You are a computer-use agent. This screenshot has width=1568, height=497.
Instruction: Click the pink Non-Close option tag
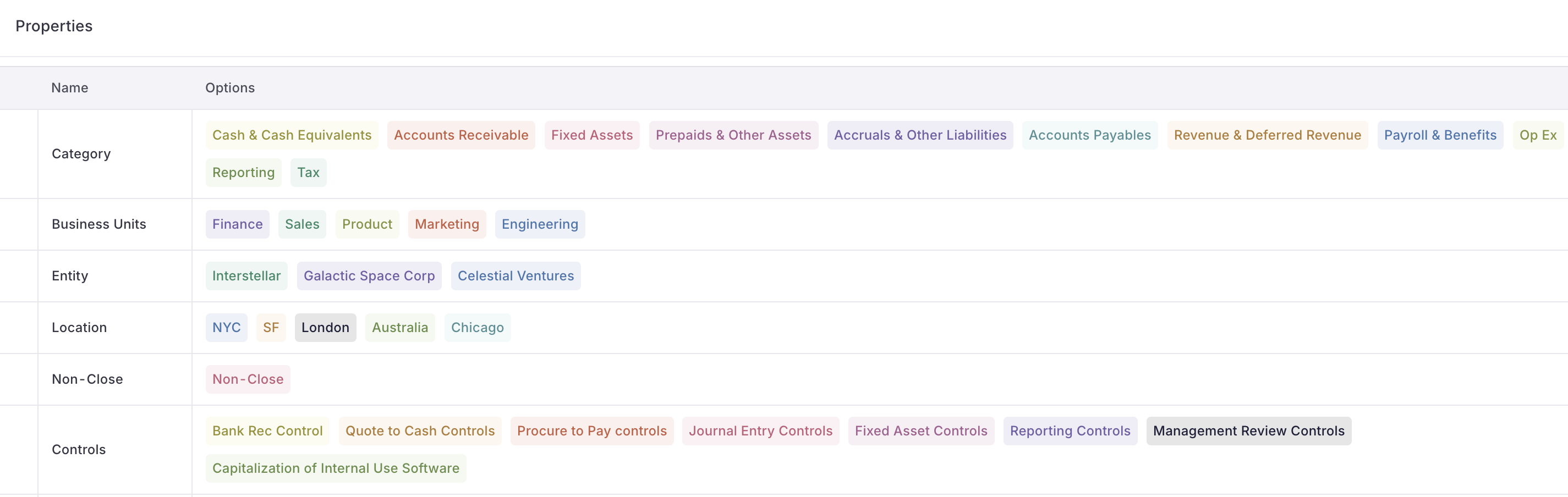tap(248, 379)
